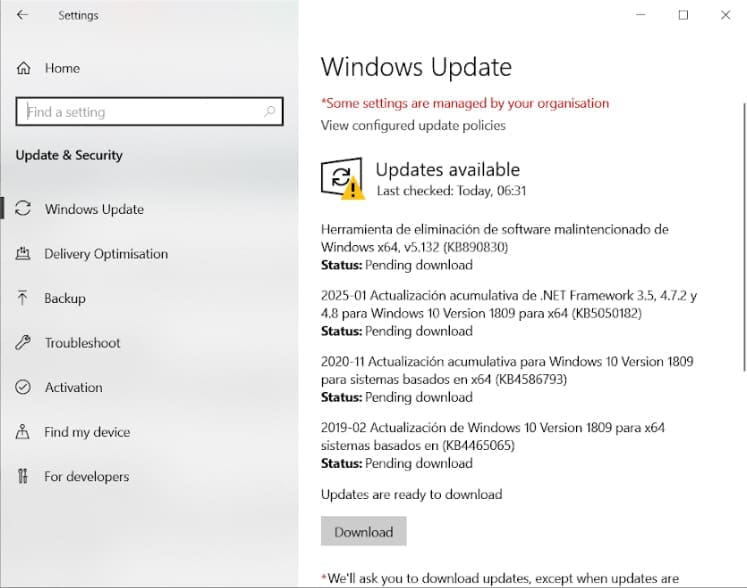Image resolution: width=747 pixels, height=588 pixels.
Task: Click the Backup upload arrow icon
Action: click(22, 298)
